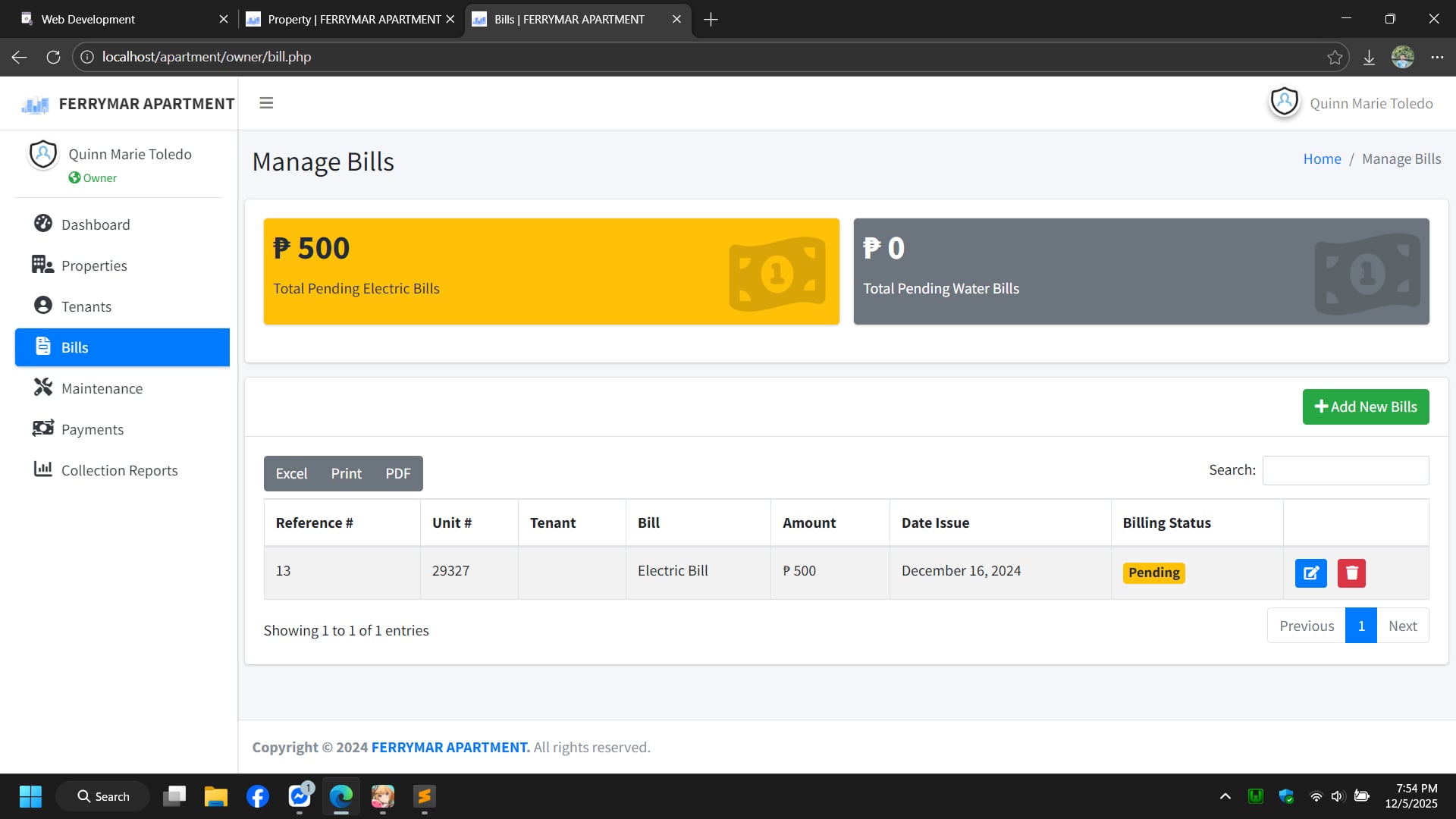Click the blue edit bill icon
Image resolution: width=1456 pixels, height=819 pixels.
pos(1310,573)
